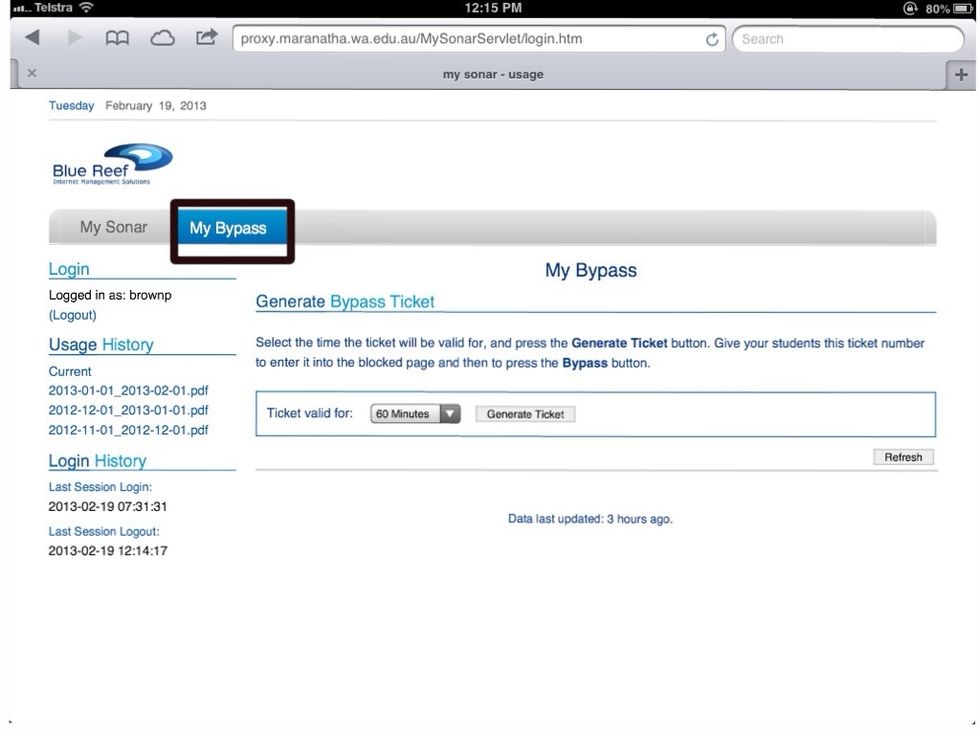Close the current tab with X

pyautogui.click(x=31, y=73)
